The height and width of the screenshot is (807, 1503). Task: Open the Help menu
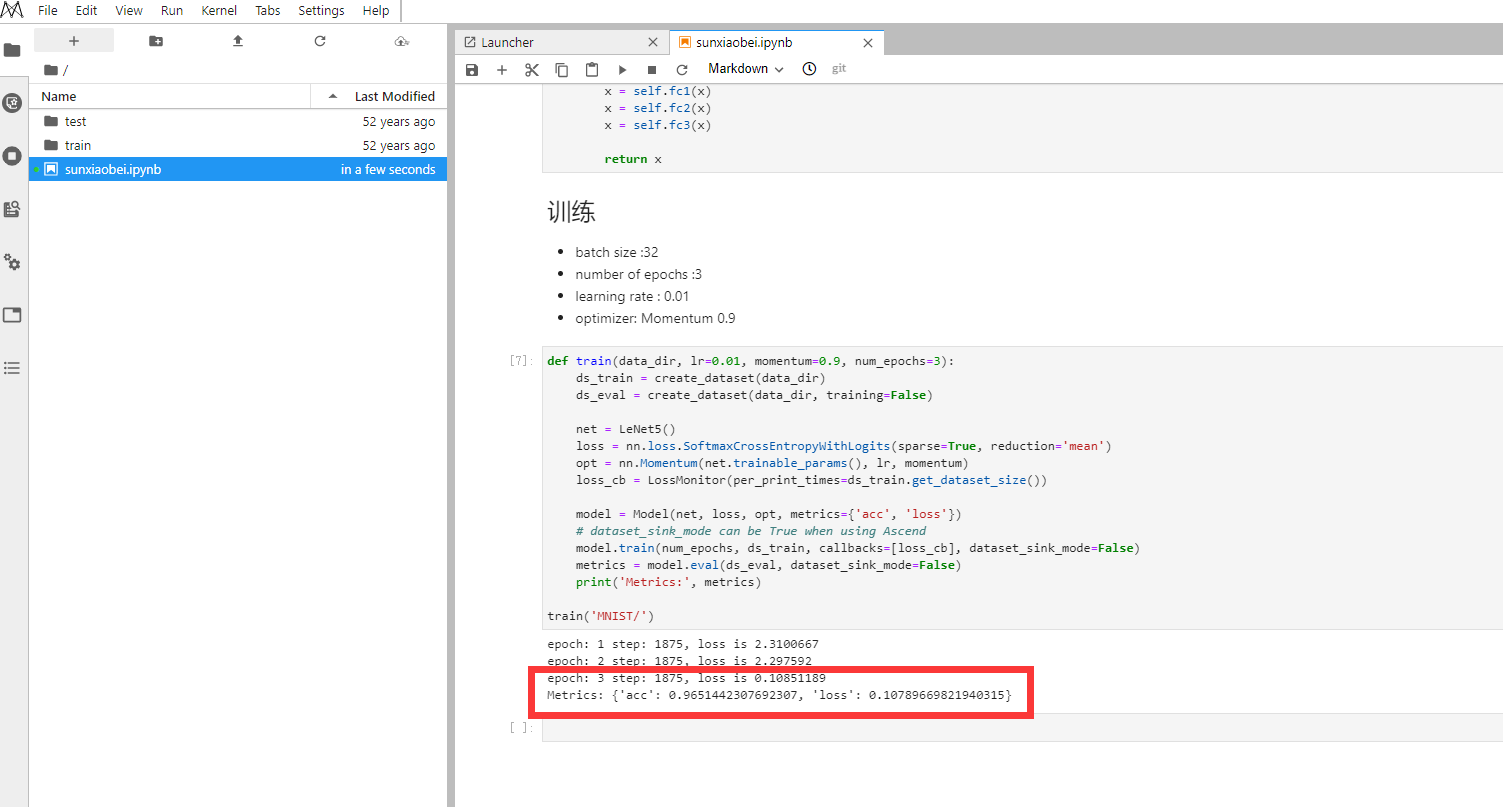376,10
